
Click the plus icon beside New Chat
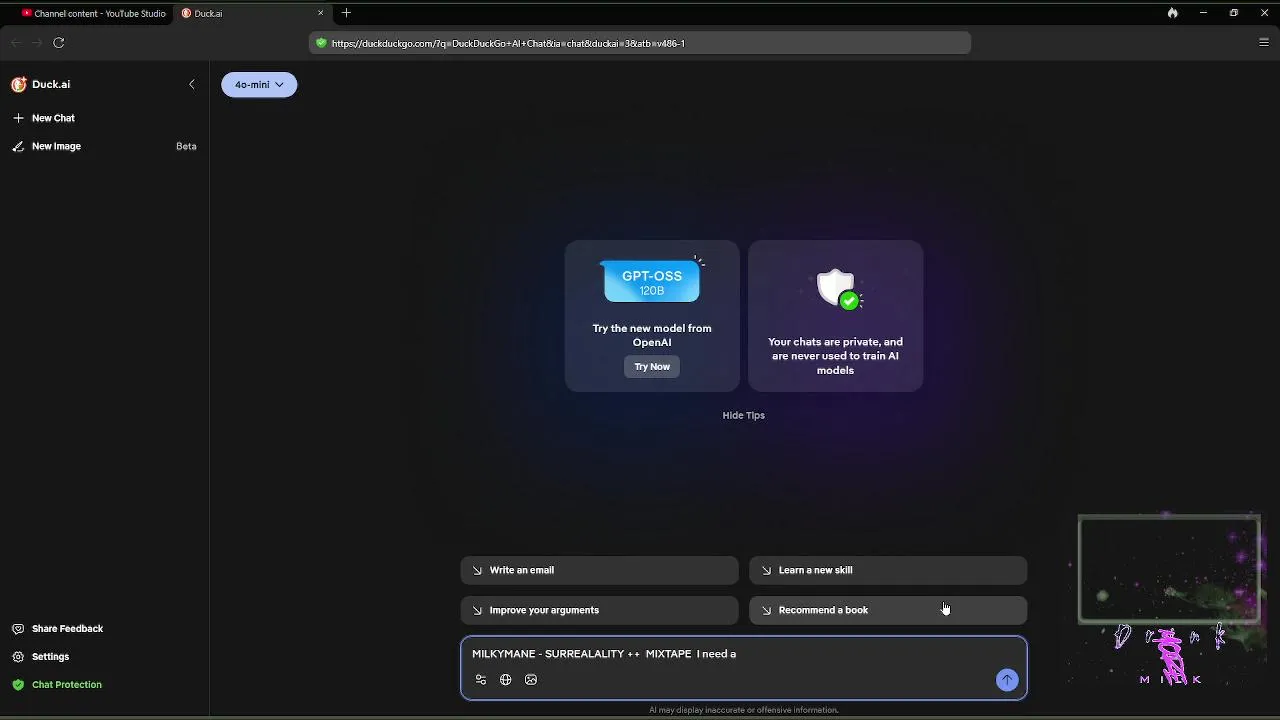(18, 118)
